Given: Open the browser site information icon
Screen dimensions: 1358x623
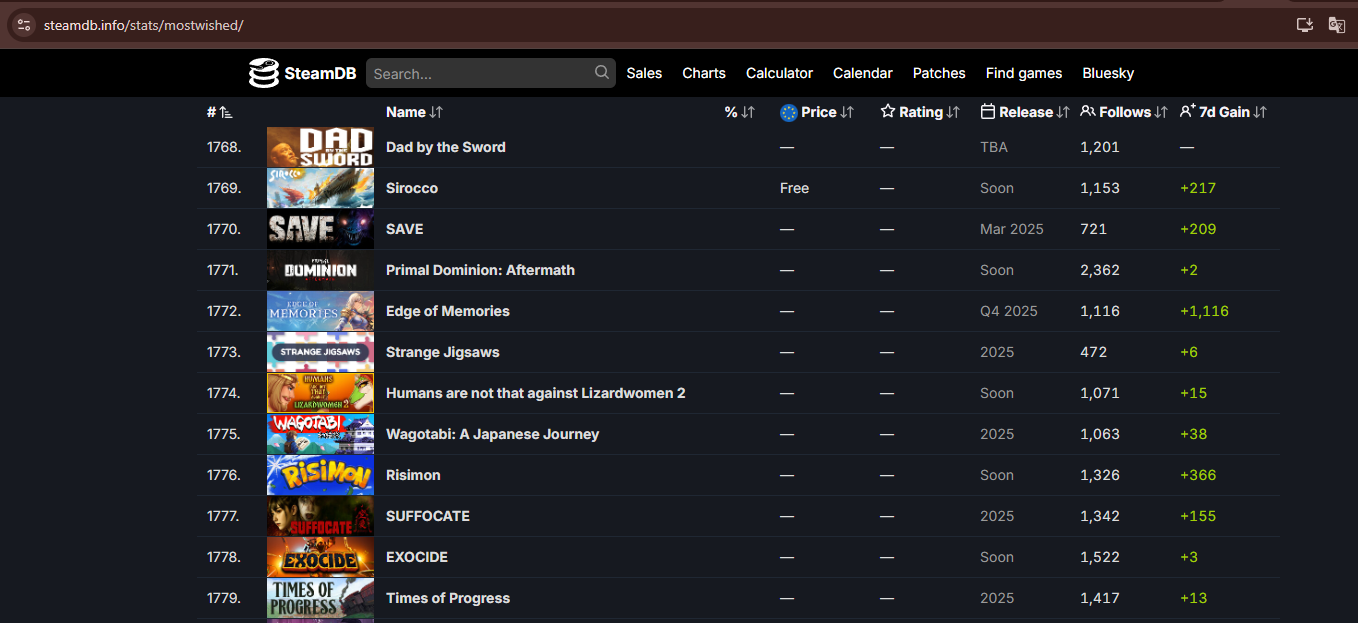Looking at the screenshot, I should pos(24,25).
